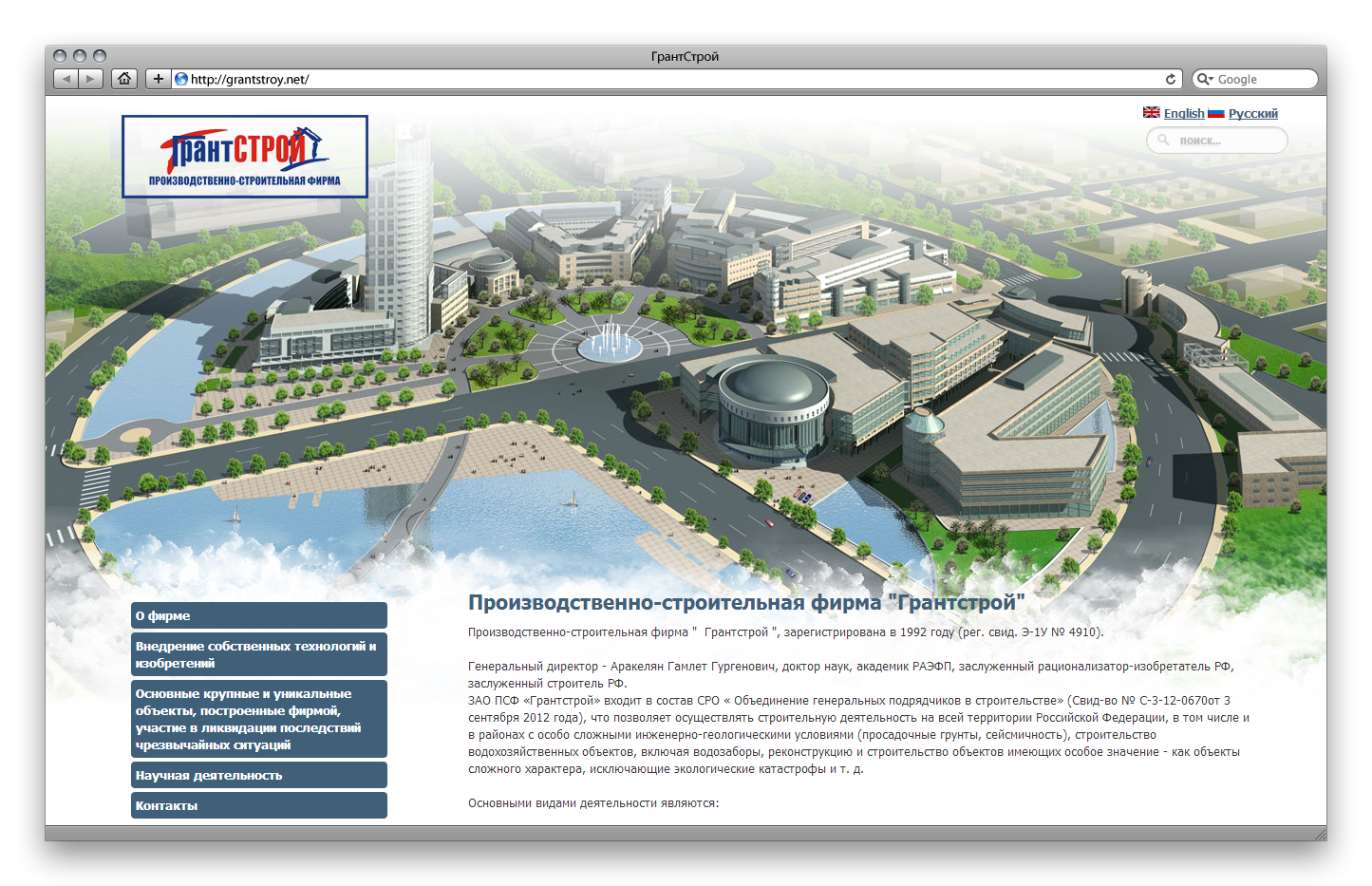Viewport: 1372px width, 886px height.
Task: Focus the Google search field
Action: (x=1255, y=79)
